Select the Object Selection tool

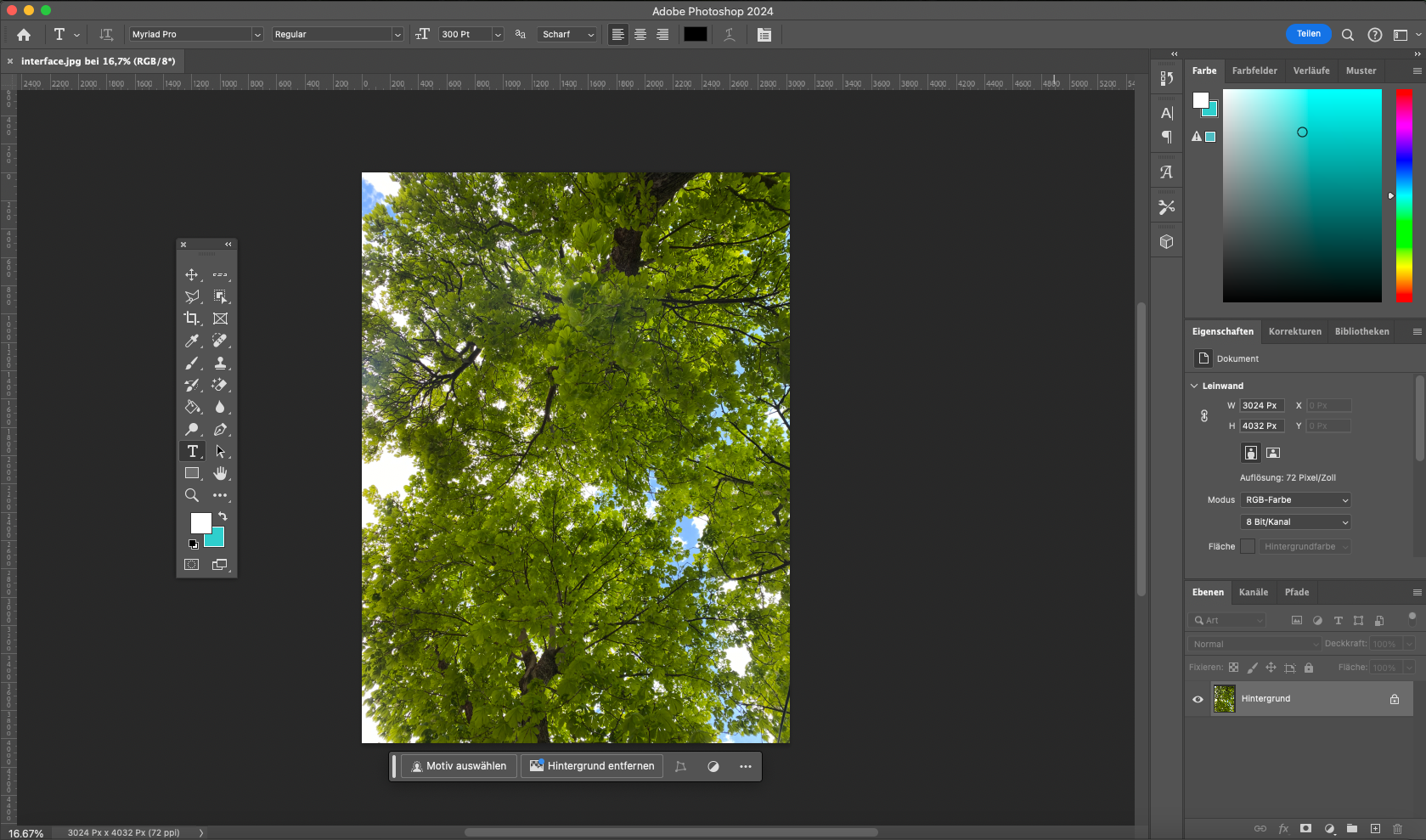tap(220, 296)
